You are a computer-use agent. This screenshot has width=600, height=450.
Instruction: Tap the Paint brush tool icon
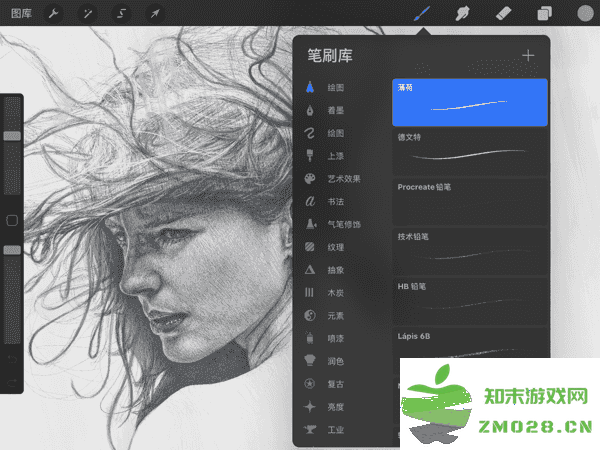coord(423,14)
